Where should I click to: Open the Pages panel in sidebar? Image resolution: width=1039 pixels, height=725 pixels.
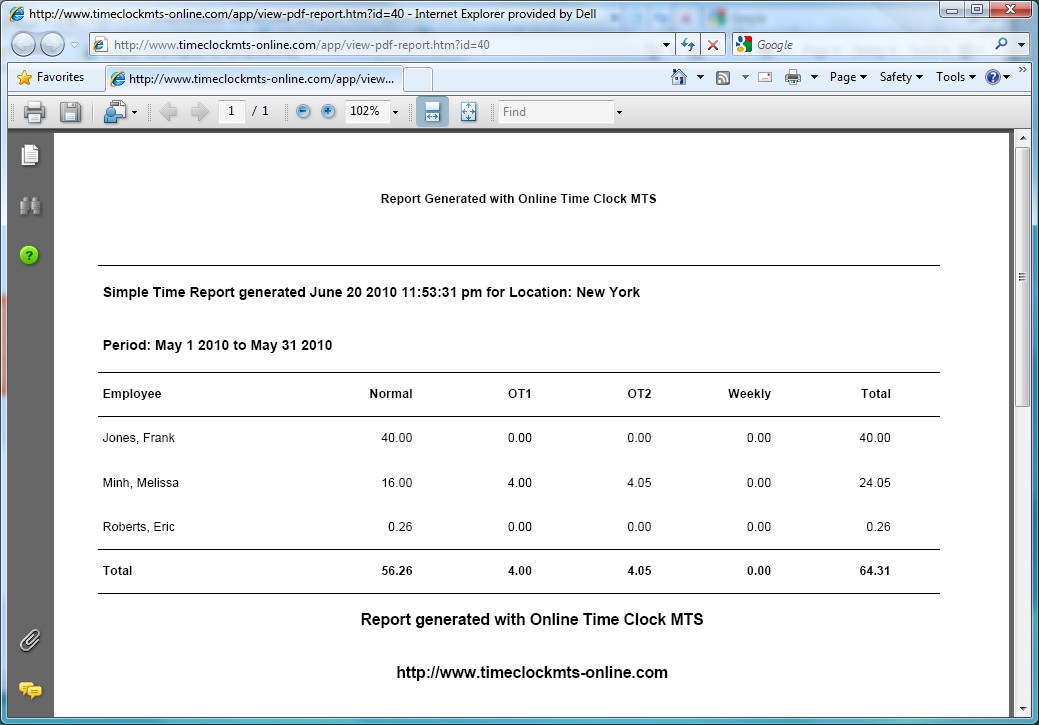pyautogui.click(x=30, y=155)
